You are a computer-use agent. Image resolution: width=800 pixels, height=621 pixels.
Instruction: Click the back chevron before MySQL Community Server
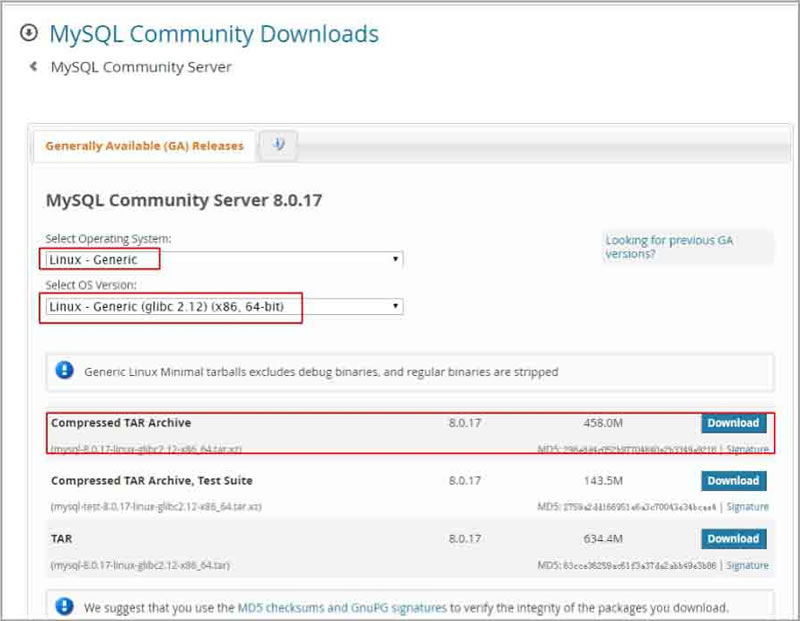point(33,67)
